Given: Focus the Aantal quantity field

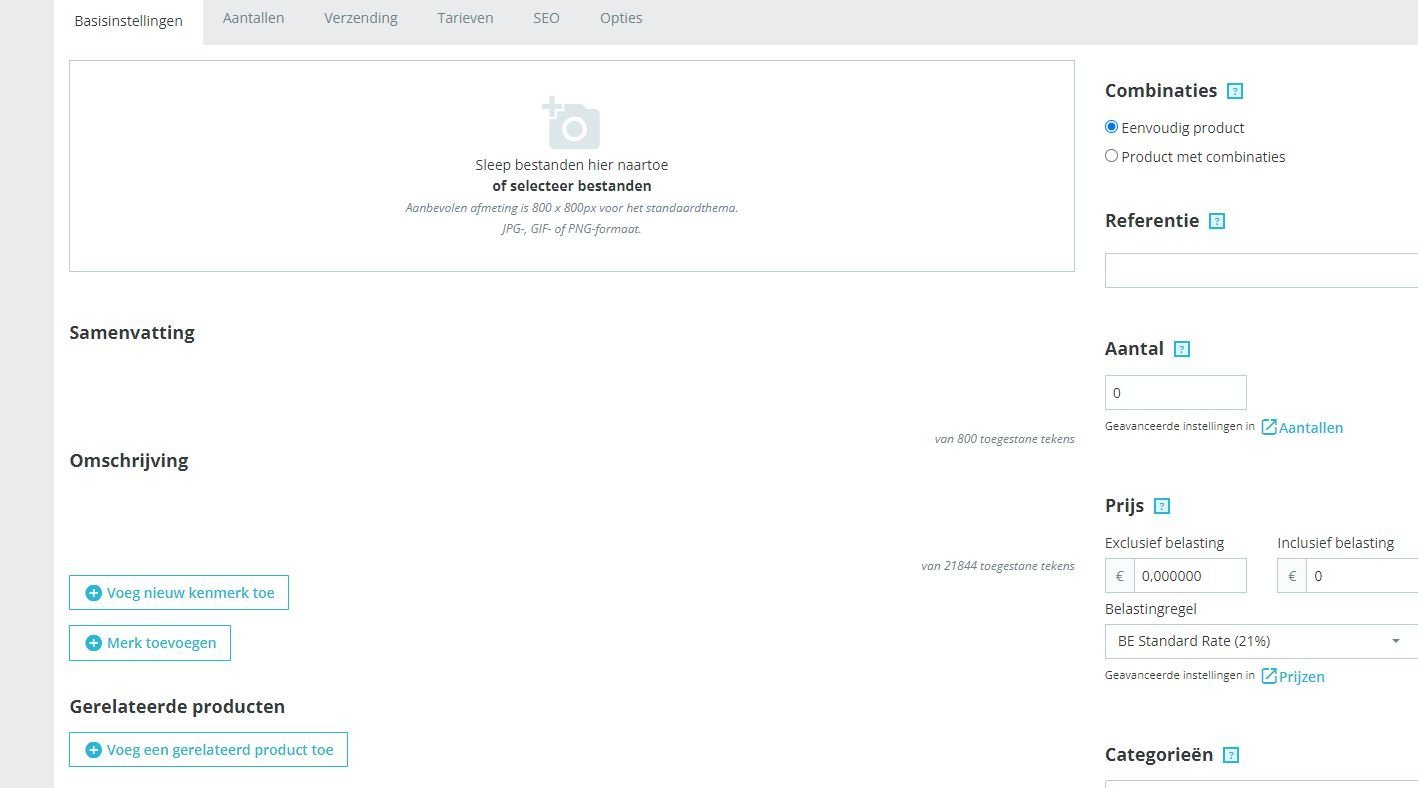Looking at the screenshot, I should click(x=1176, y=393).
